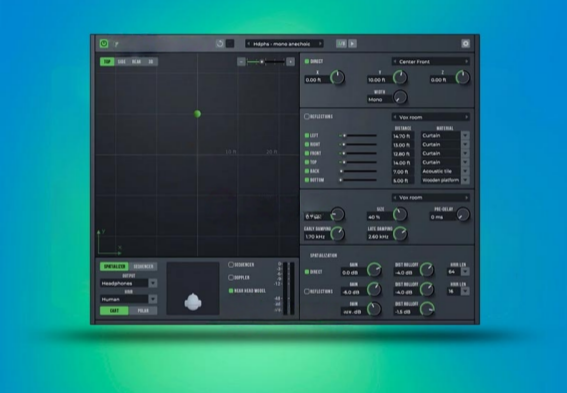The height and width of the screenshot is (393, 567).
Task: Toggle the Bottom wall reflection
Action: (x=307, y=180)
